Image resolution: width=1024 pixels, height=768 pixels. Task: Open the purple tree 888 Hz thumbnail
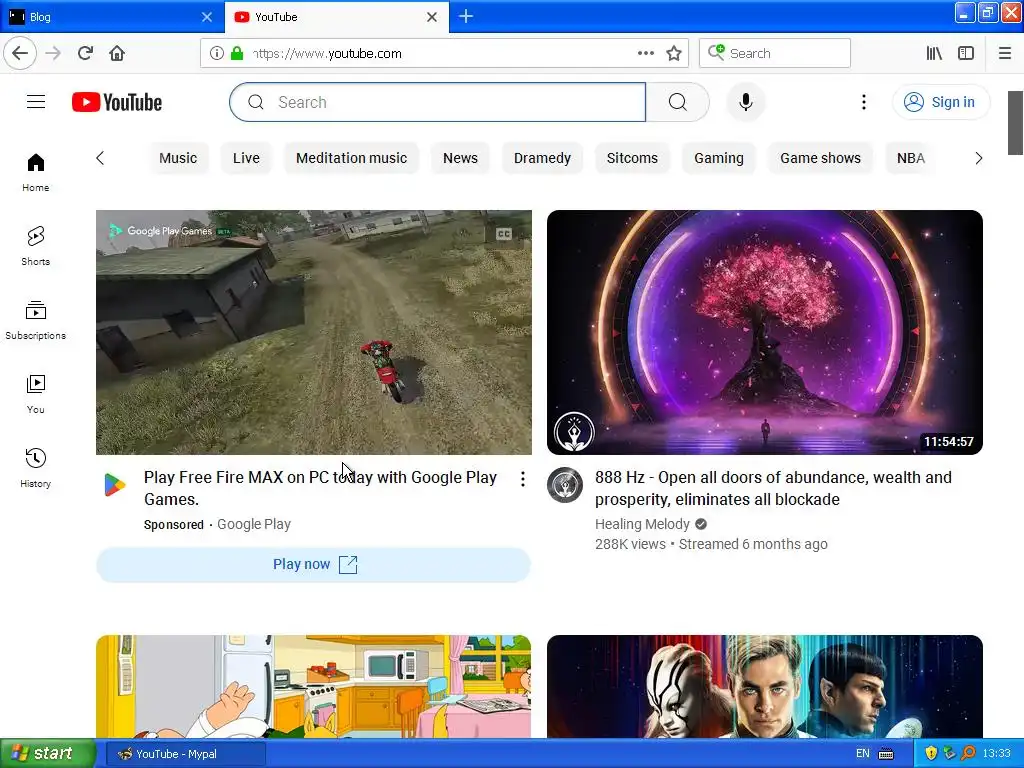point(765,332)
